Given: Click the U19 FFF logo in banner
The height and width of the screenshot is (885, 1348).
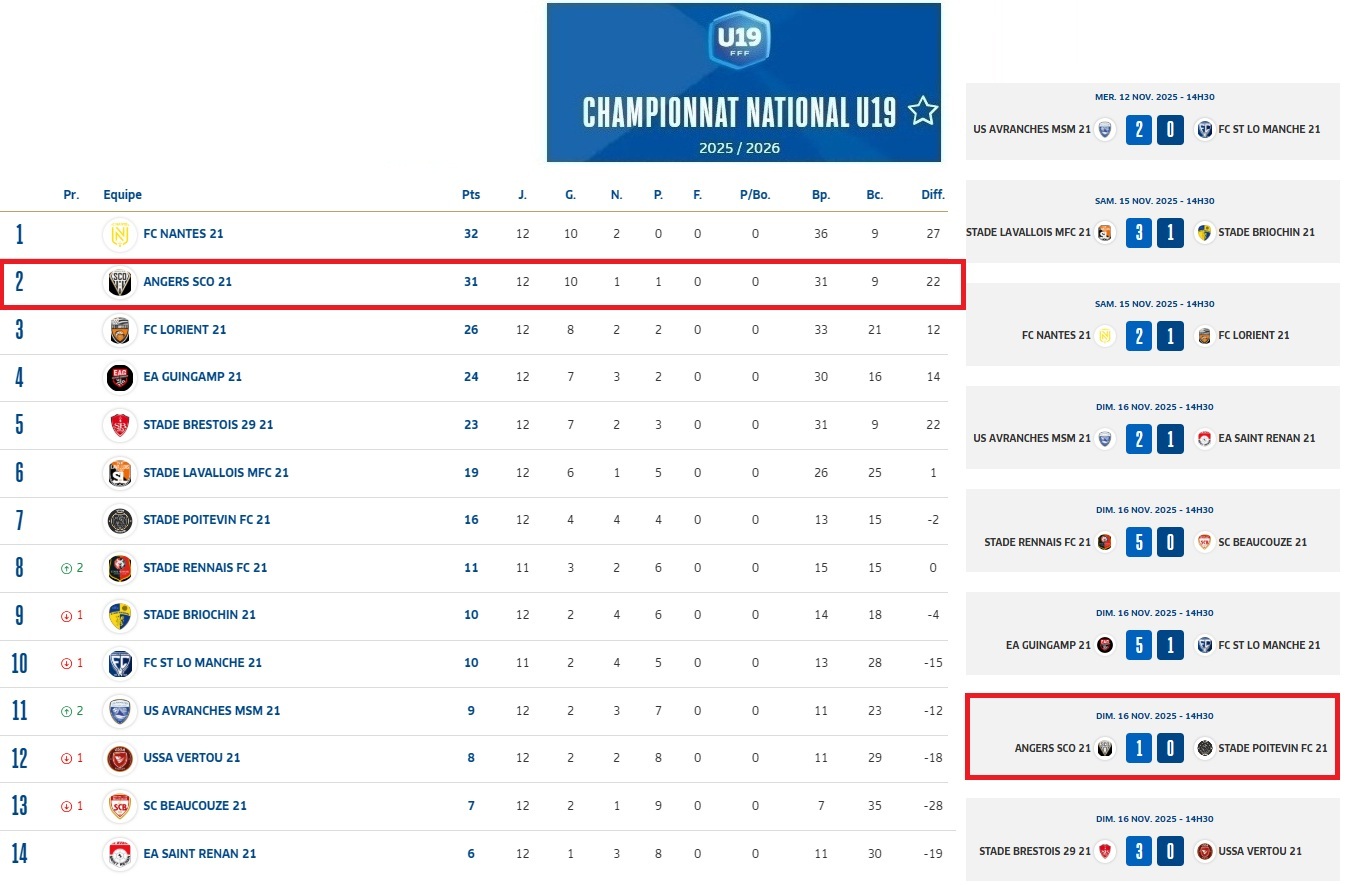Looking at the screenshot, I should 741,43.
